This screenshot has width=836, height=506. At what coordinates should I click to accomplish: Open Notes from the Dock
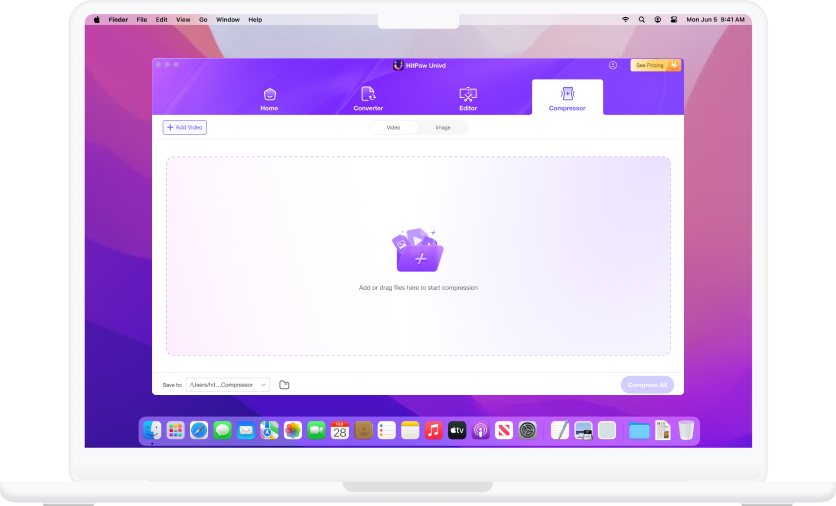410,430
